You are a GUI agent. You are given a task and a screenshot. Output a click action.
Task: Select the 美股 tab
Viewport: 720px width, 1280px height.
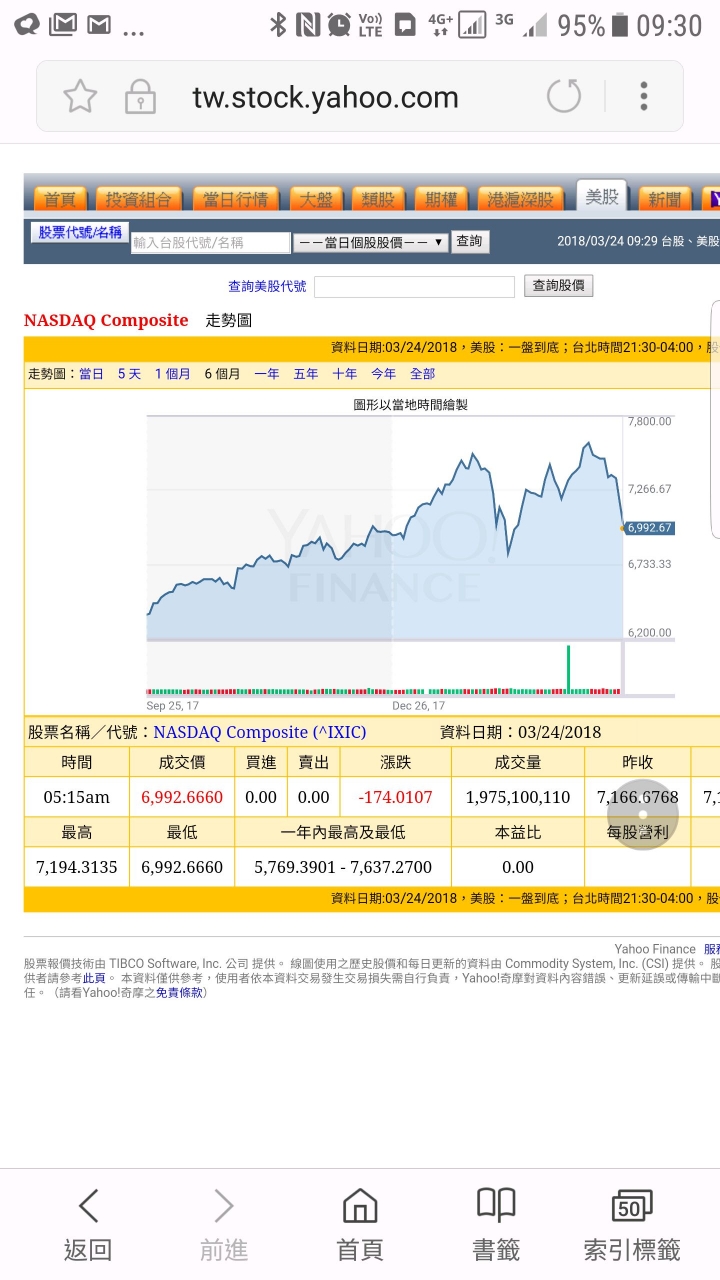pos(602,197)
